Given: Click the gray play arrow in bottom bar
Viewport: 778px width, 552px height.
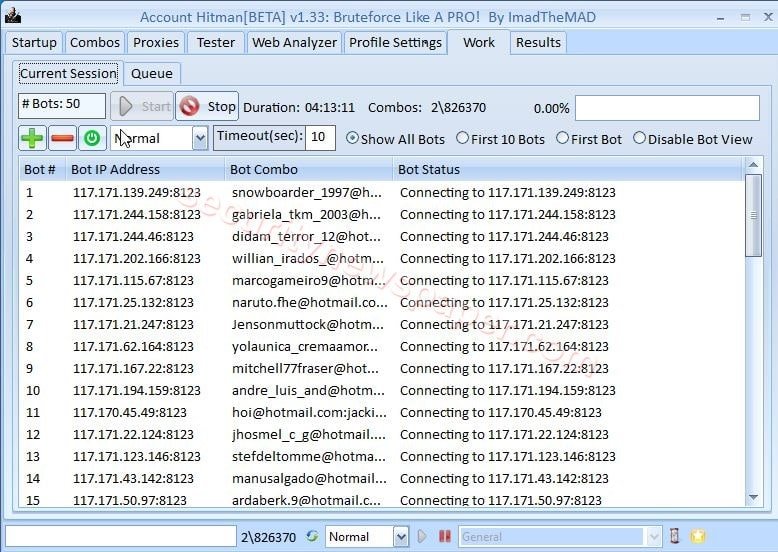Looking at the screenshot, I should [422, 536].
